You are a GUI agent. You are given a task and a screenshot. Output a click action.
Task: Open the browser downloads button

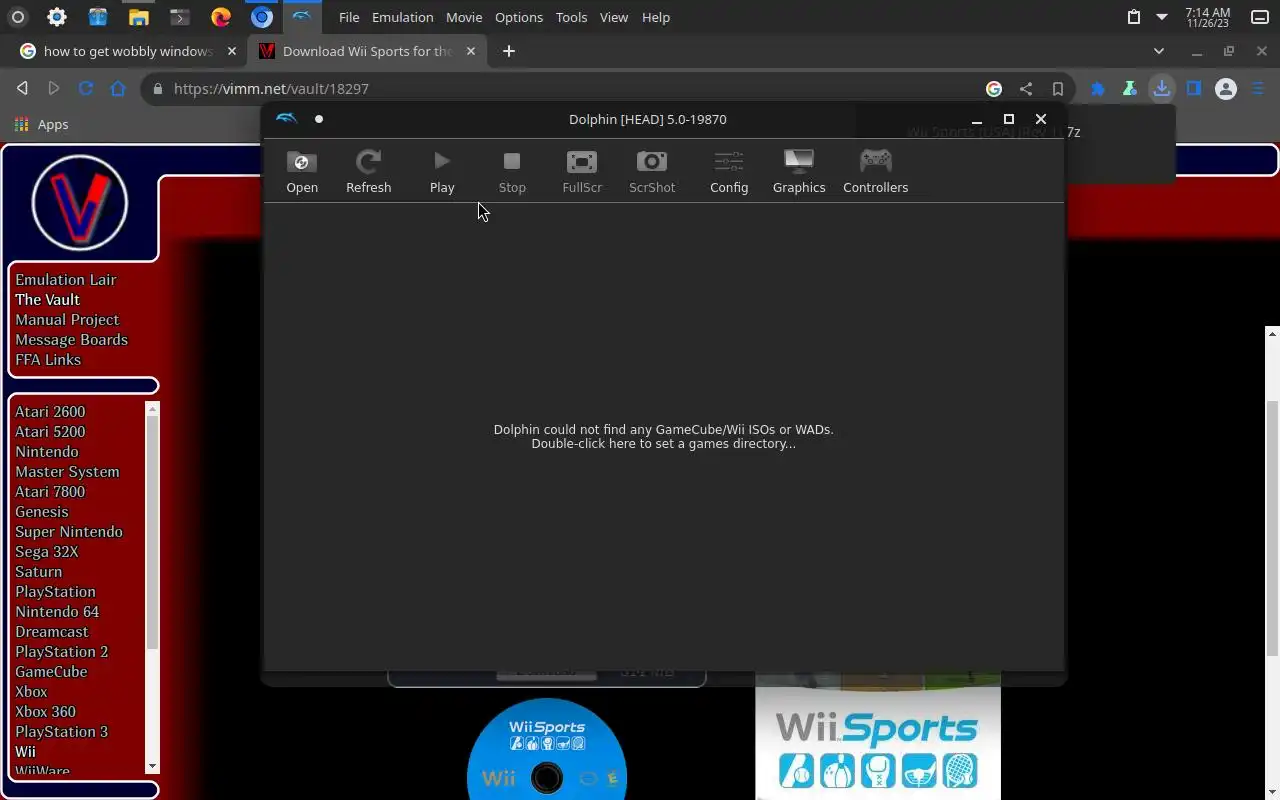1161,88
